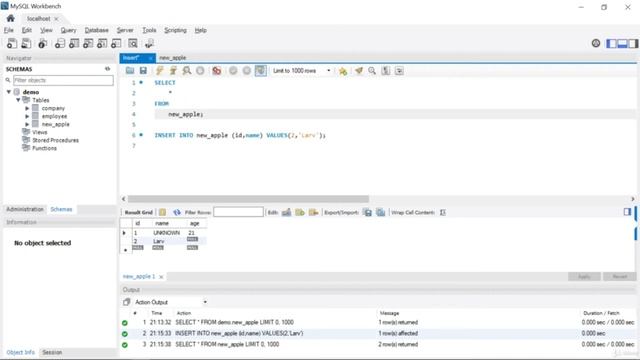Close the new_apple 1 result tab
Viewport: 640px width, 360px height.
click(161, 277)
